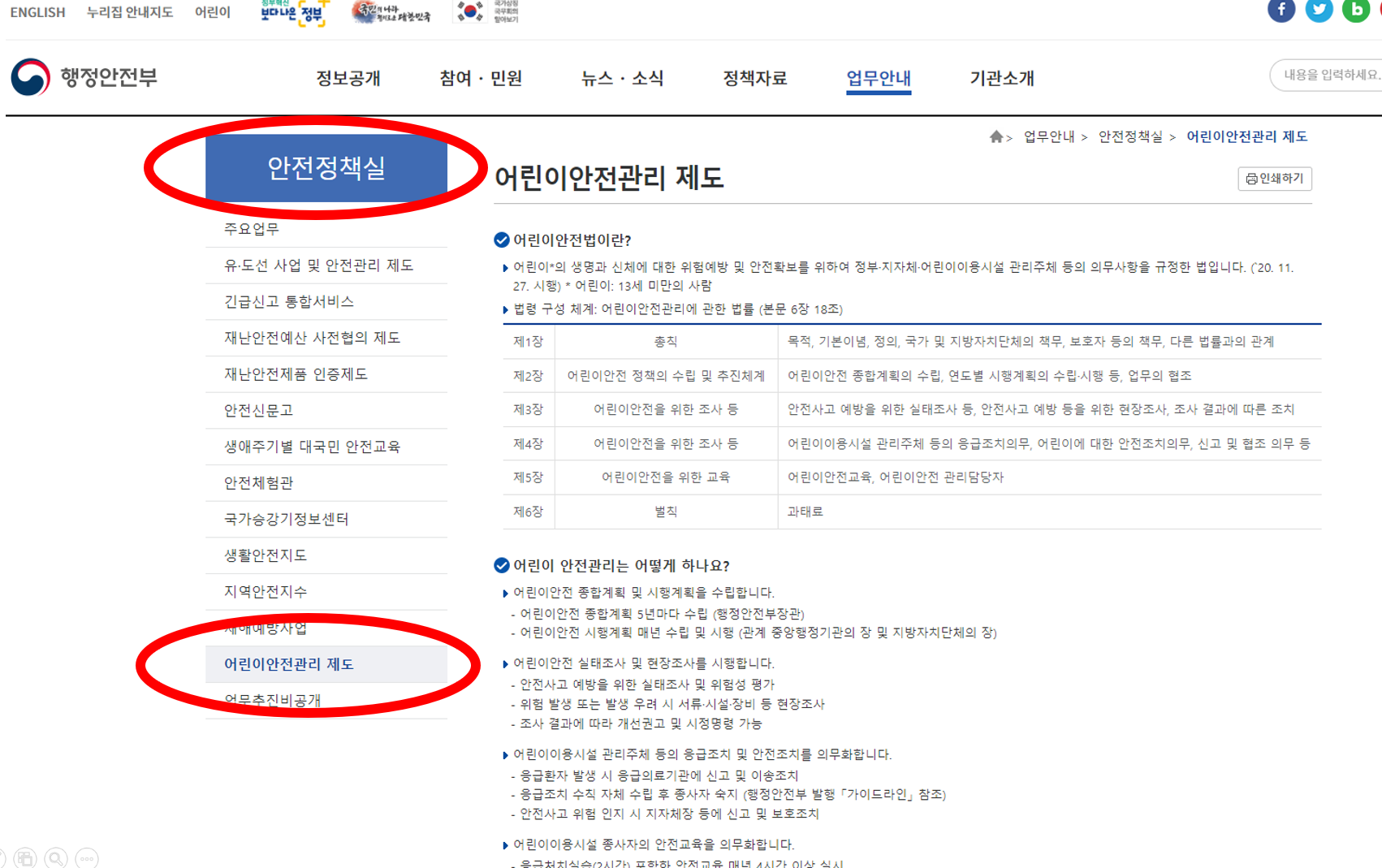Open 지역안전지수 in the sidebar
The width and height of the screenshot is (1382, 868).
[326, 592]
